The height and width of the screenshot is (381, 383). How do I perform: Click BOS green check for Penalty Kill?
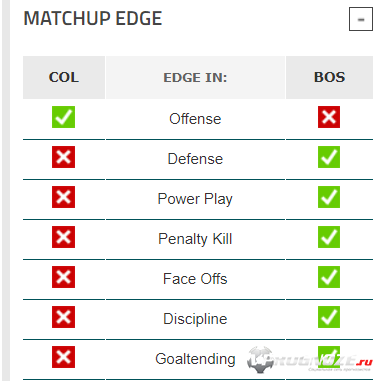coord(329,237)
